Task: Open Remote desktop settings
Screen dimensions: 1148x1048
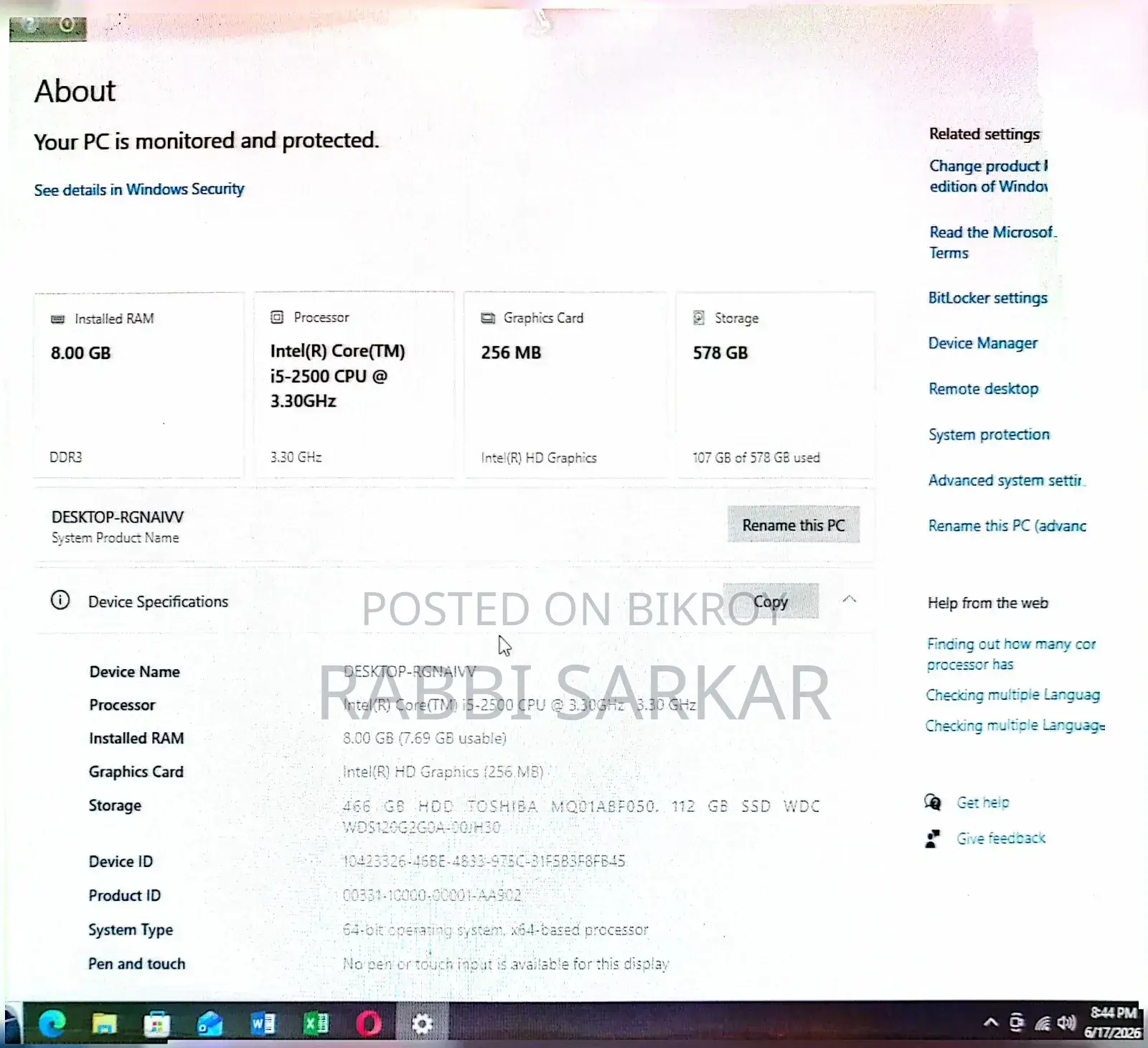Action: (x=984, y=388)
